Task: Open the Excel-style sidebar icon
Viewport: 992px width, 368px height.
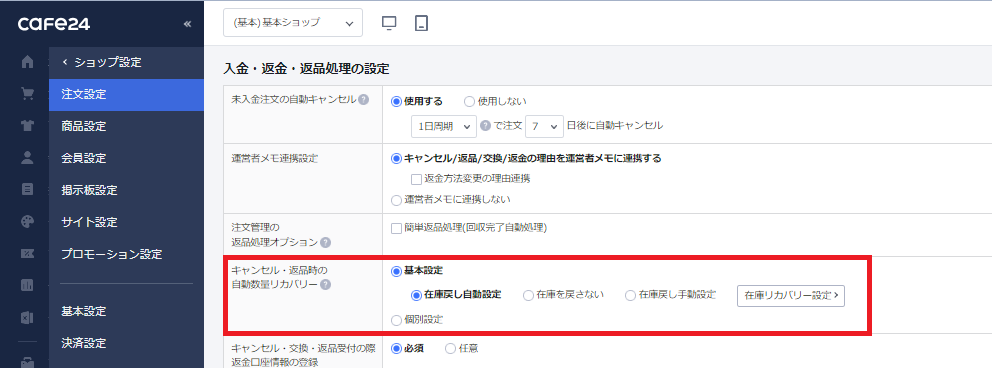Action: click(x=27, y=317)
